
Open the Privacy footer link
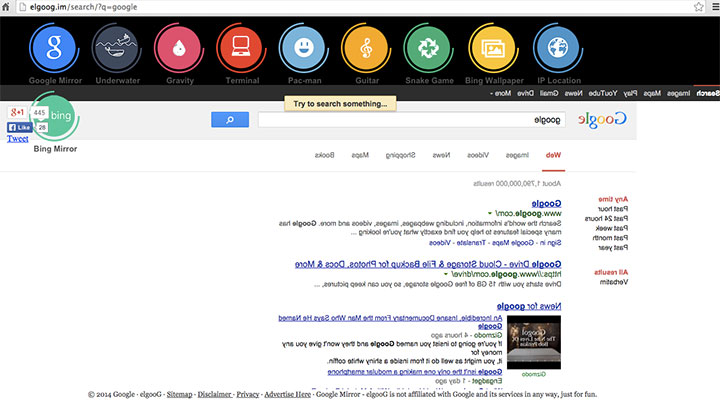[x=248, y=394]
